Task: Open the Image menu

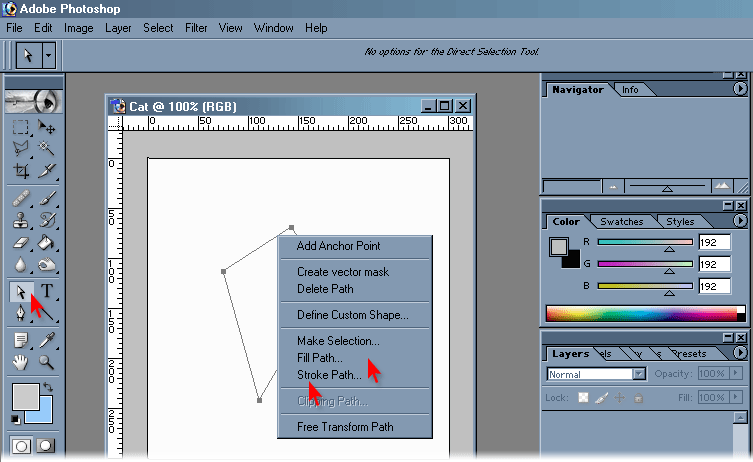Action: tap(79, 28)
